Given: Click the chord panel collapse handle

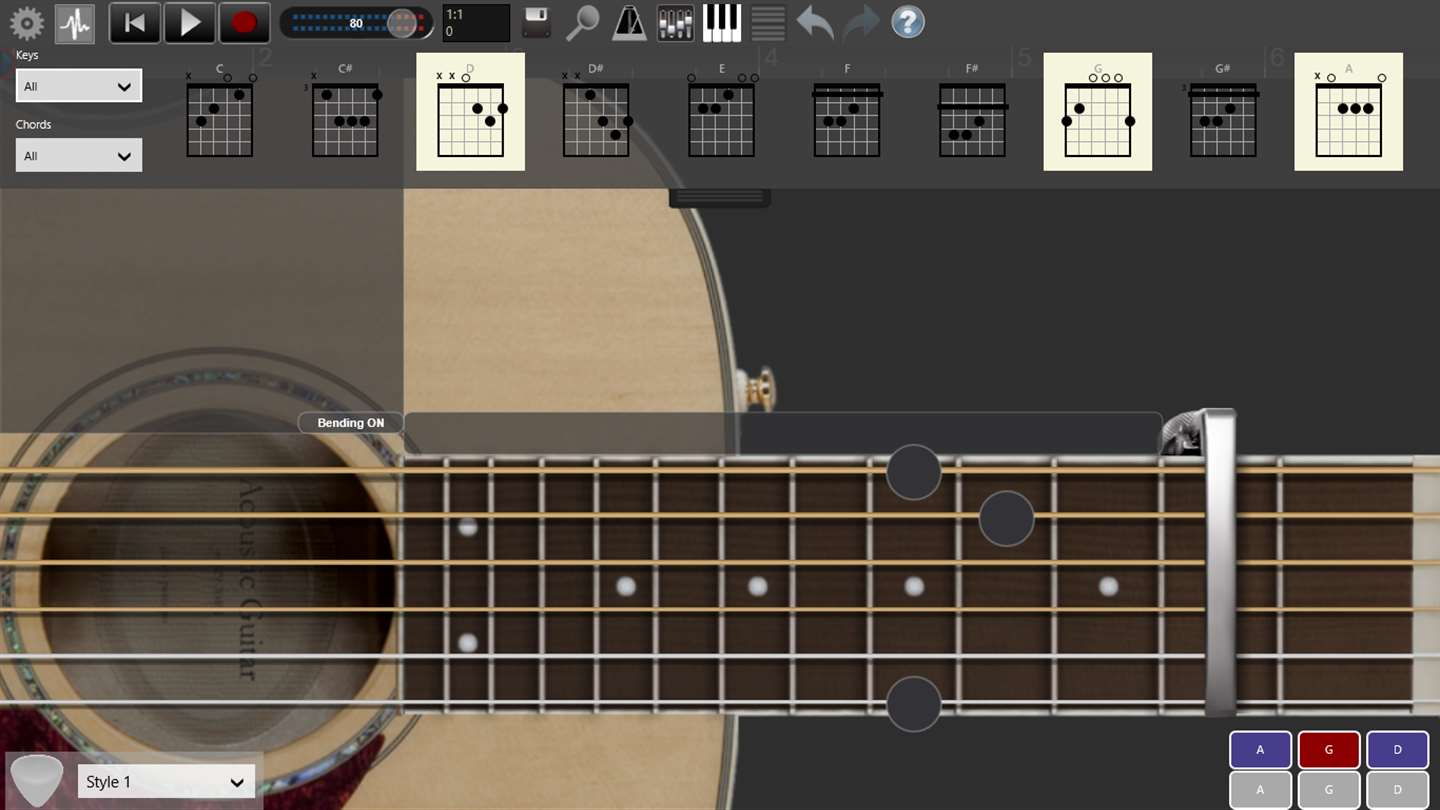Looking at the screenshot, I should tap(720, 198).
